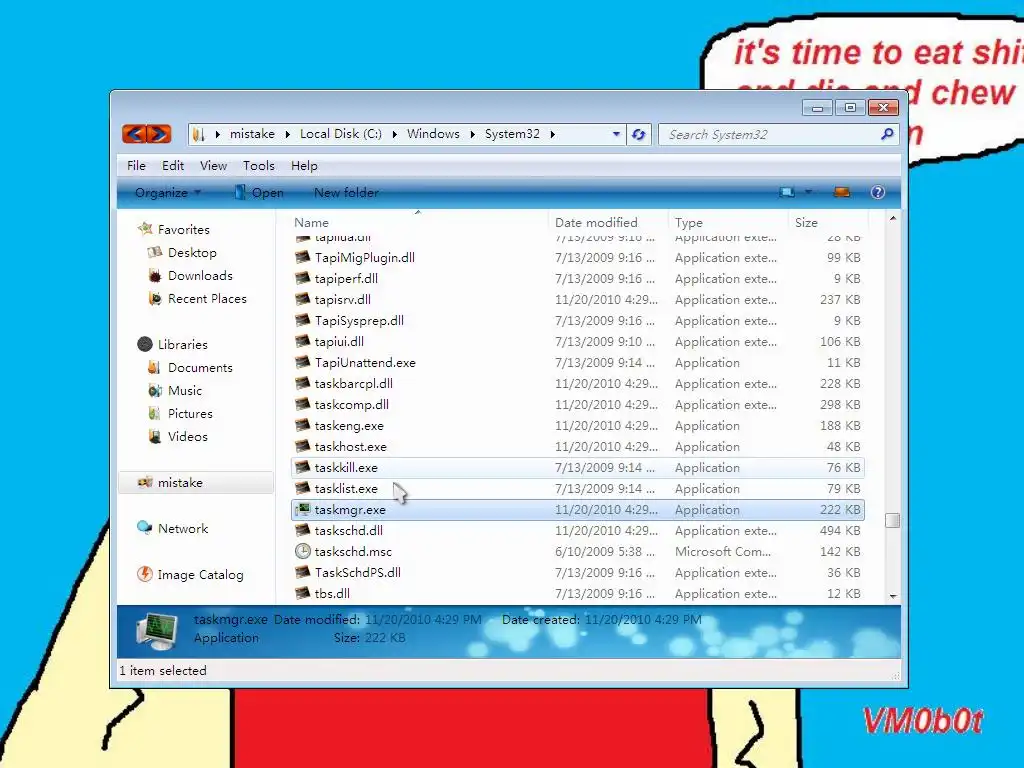Viewport: 1024px width, 768px height.
Task: Click the Back navigation arrow
Action: coord(135,134)
